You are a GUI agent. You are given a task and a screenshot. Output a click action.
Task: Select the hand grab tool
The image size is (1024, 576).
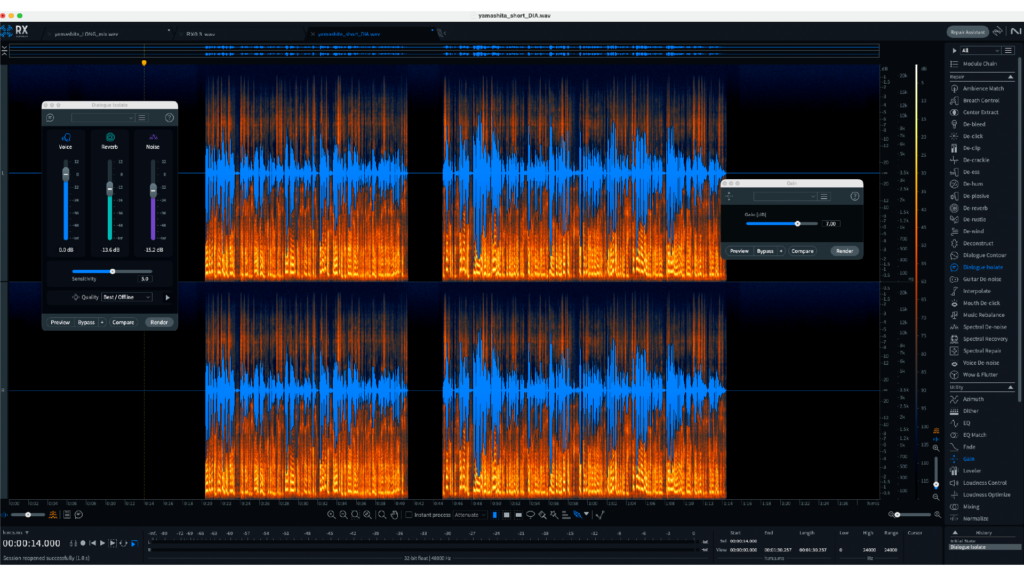tap(394, 514)
